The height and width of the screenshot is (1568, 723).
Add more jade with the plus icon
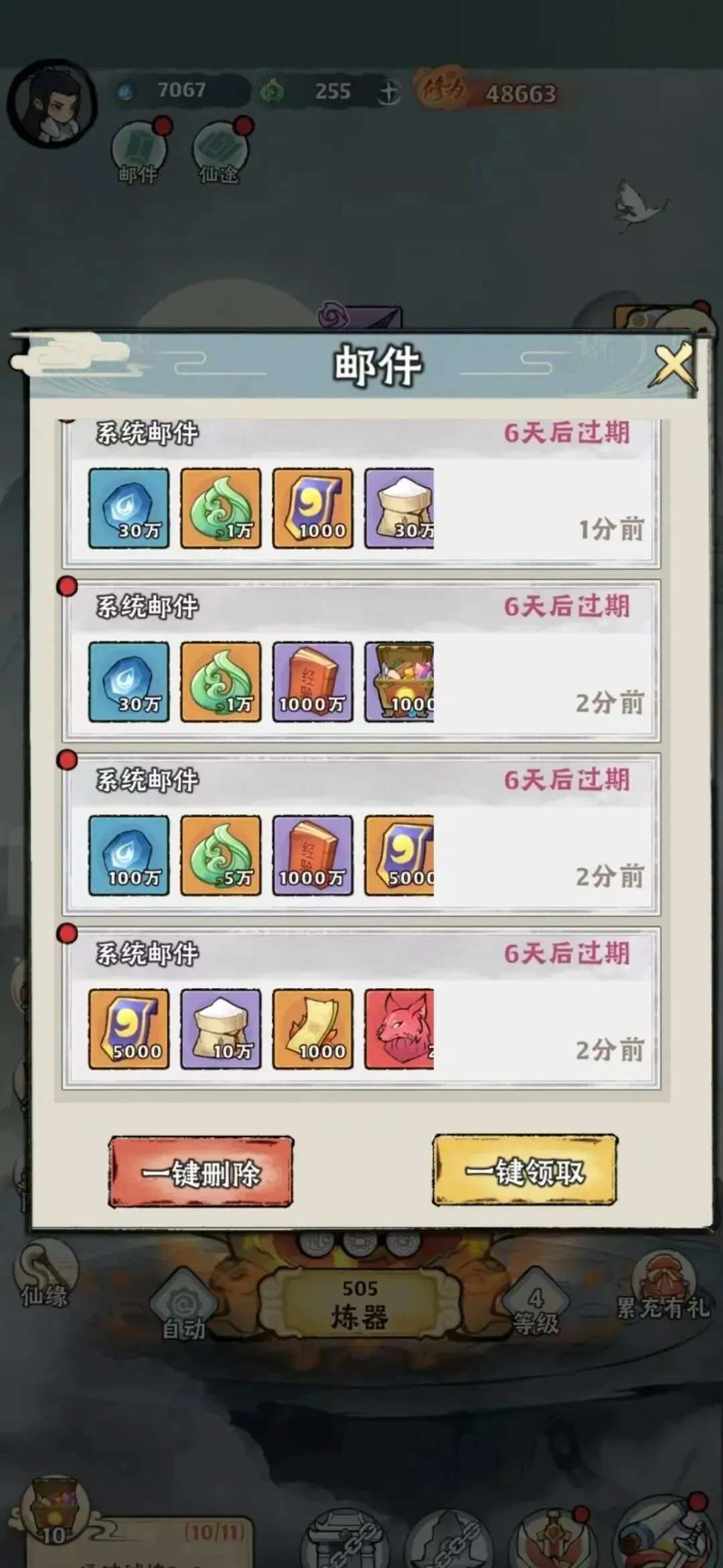(x=388, y=92)
